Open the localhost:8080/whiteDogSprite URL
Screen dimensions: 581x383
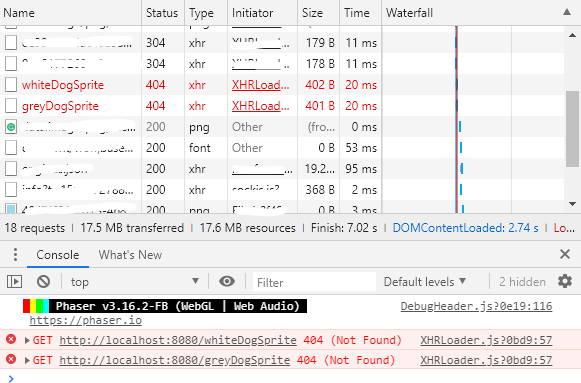point(178,340)
